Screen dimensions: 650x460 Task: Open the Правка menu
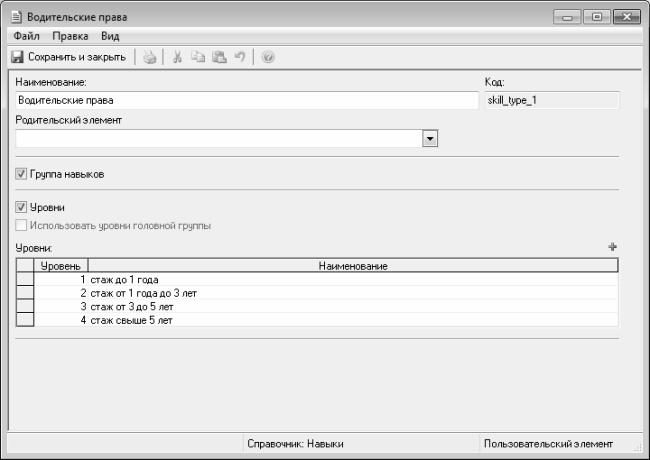click(70, 36)
